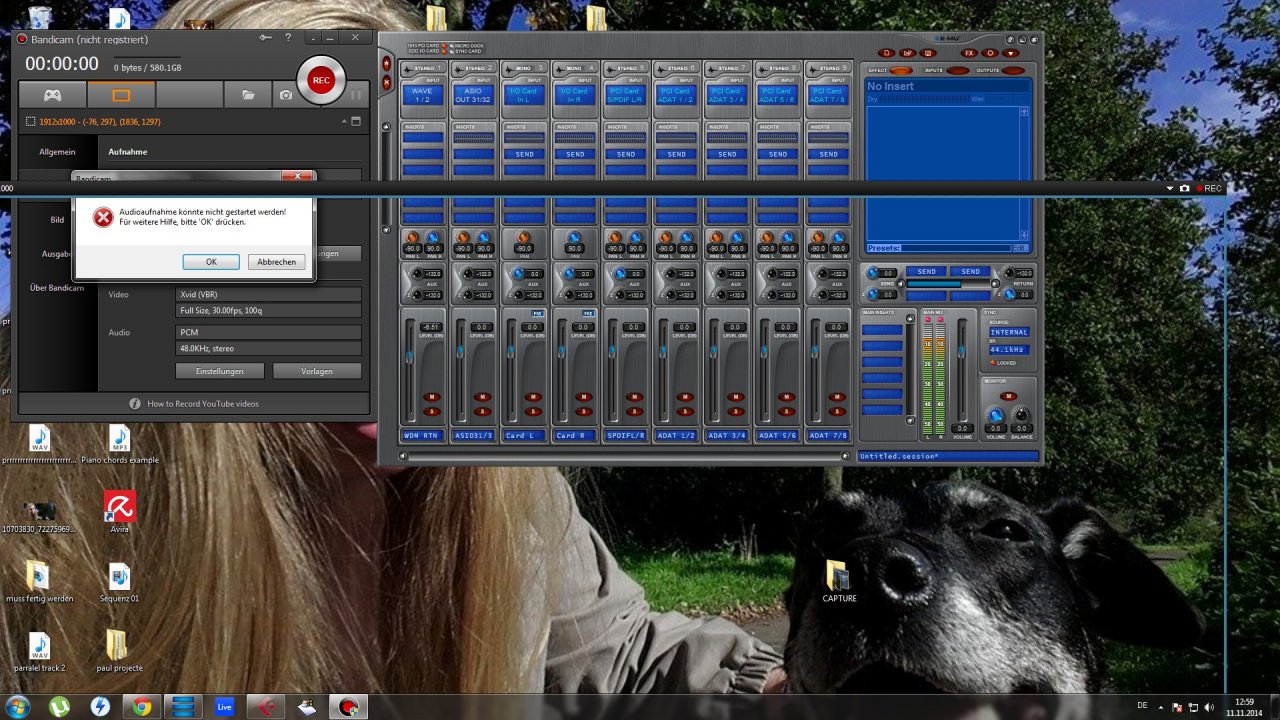Click the ADAT 1/2 strip name label
1280x720 pixels.
[676, 436]
